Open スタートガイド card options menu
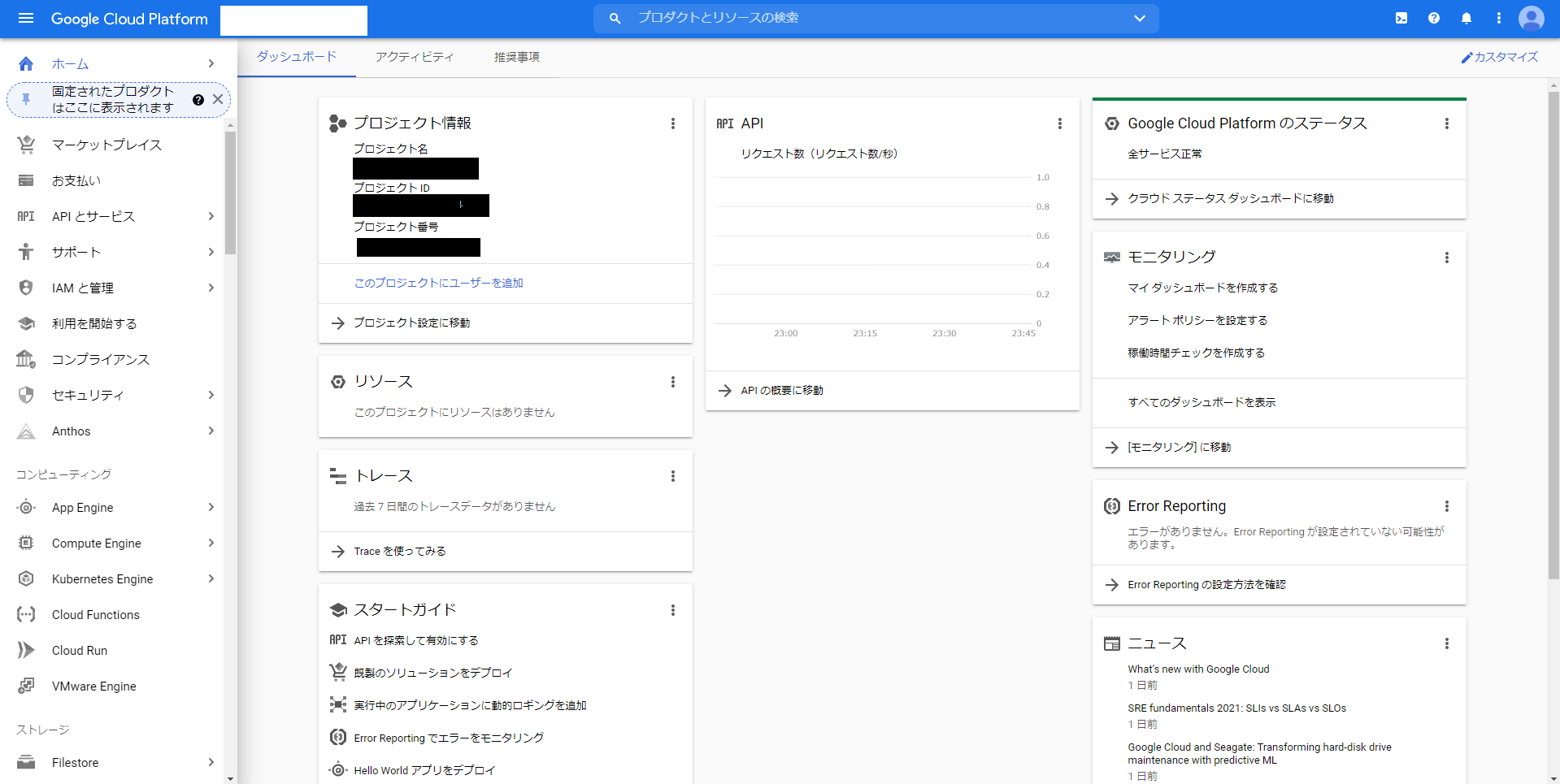This screenshot has height=784, width=1560. pyautogui.click(x=673, y=610)
